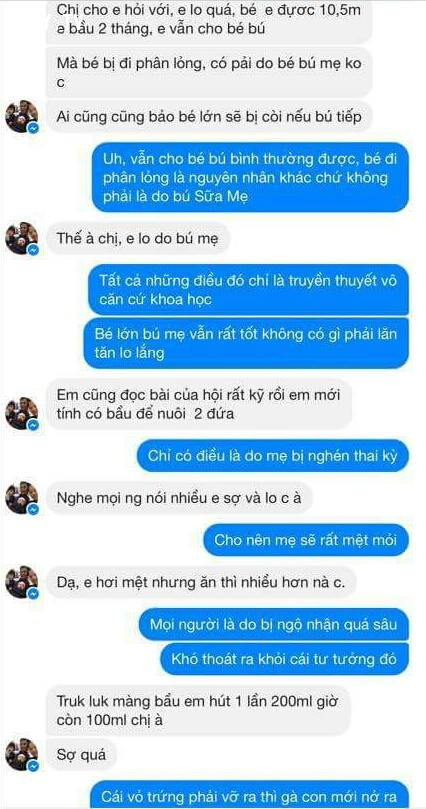Select top message "Chị cho e hỏi với"

pos(209,22)
